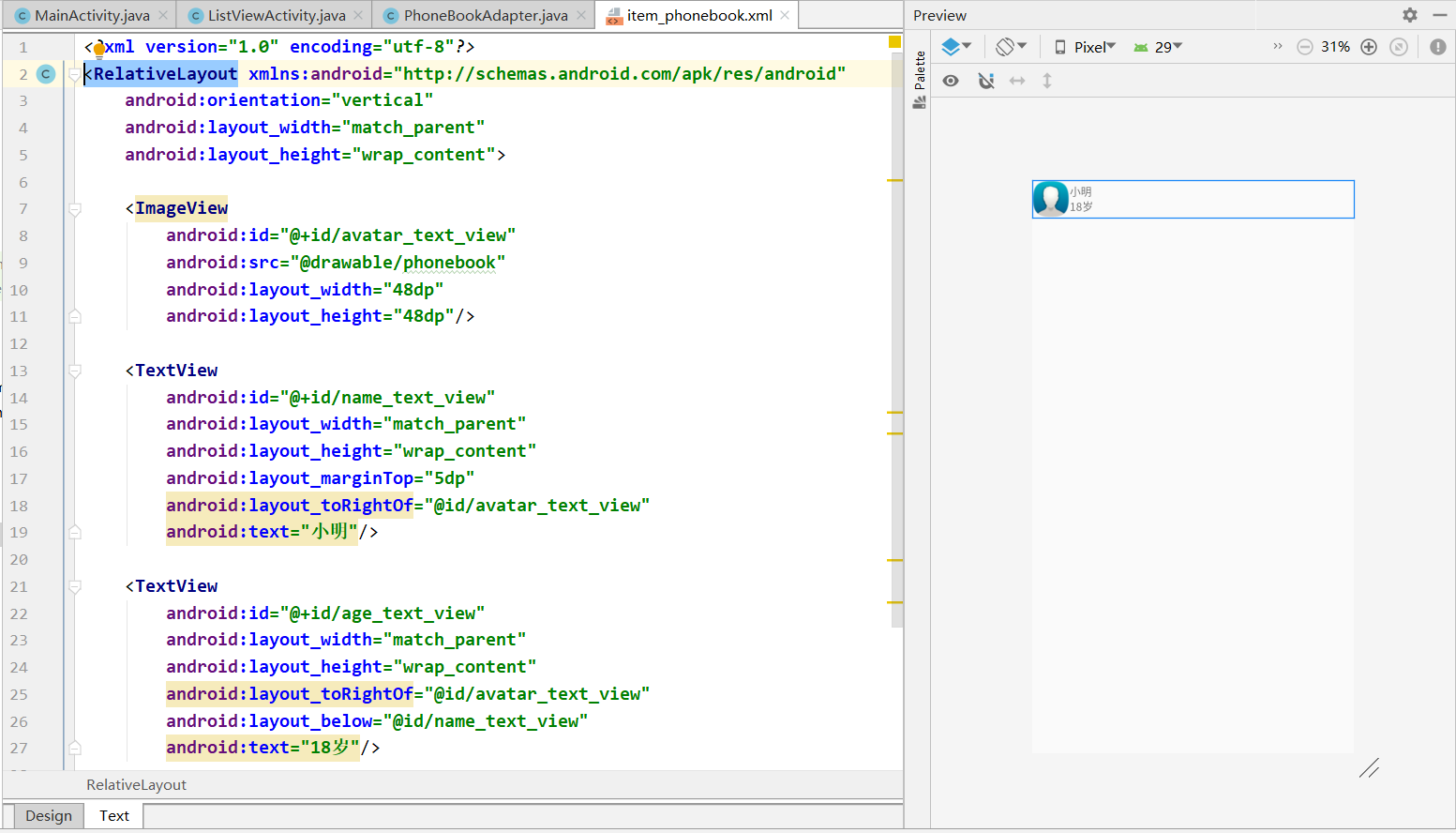Open the Pixel device selector dropdown
Screen dimensions: 1456x833
(1085, 47)
